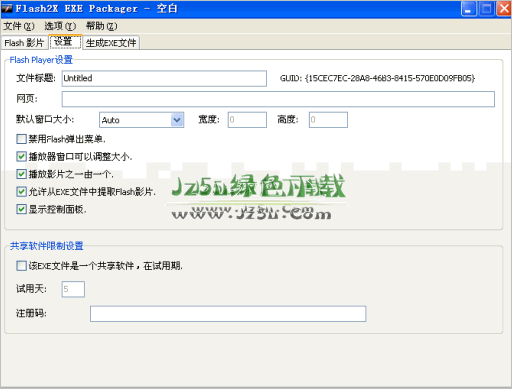Open the 选项 (Y) menu
Screen dimensions: 512x389
pyautogui.click(x=60, y=26)
